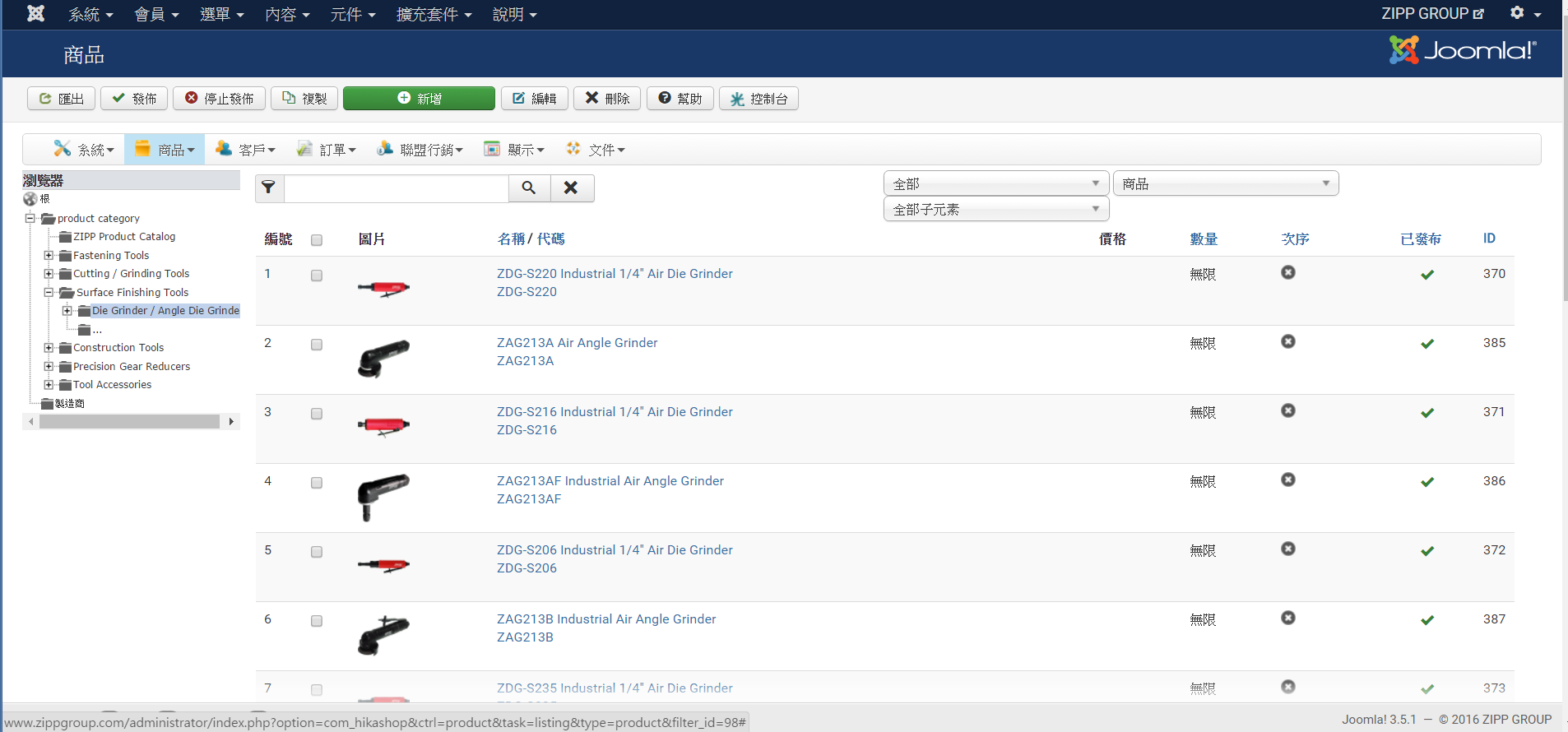Click ZAG213A angle grinder thumbnail
This screenshot has height=732, width=1568.
point(383,358)
